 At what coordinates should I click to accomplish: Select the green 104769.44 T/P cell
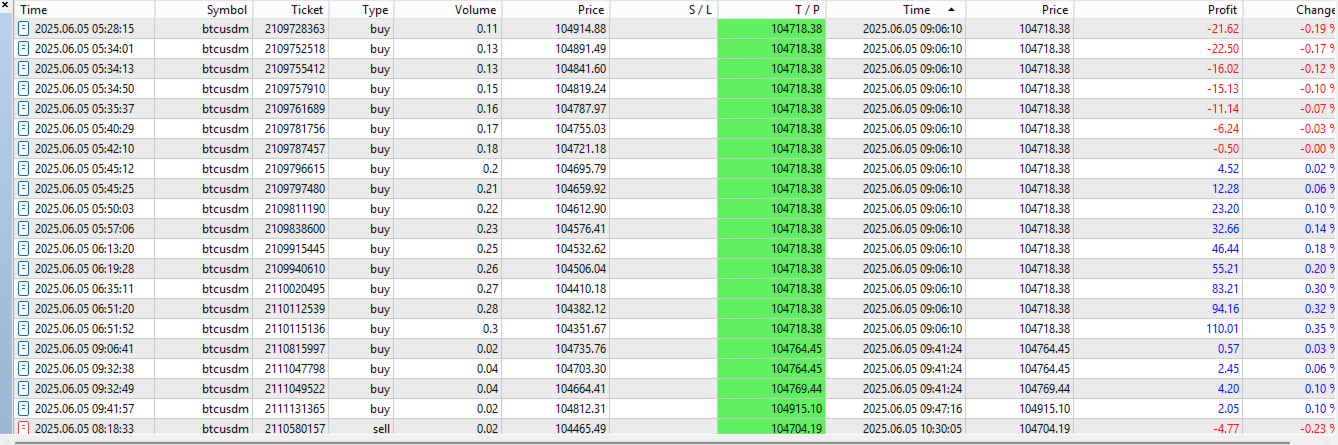[x=771, y=389]
